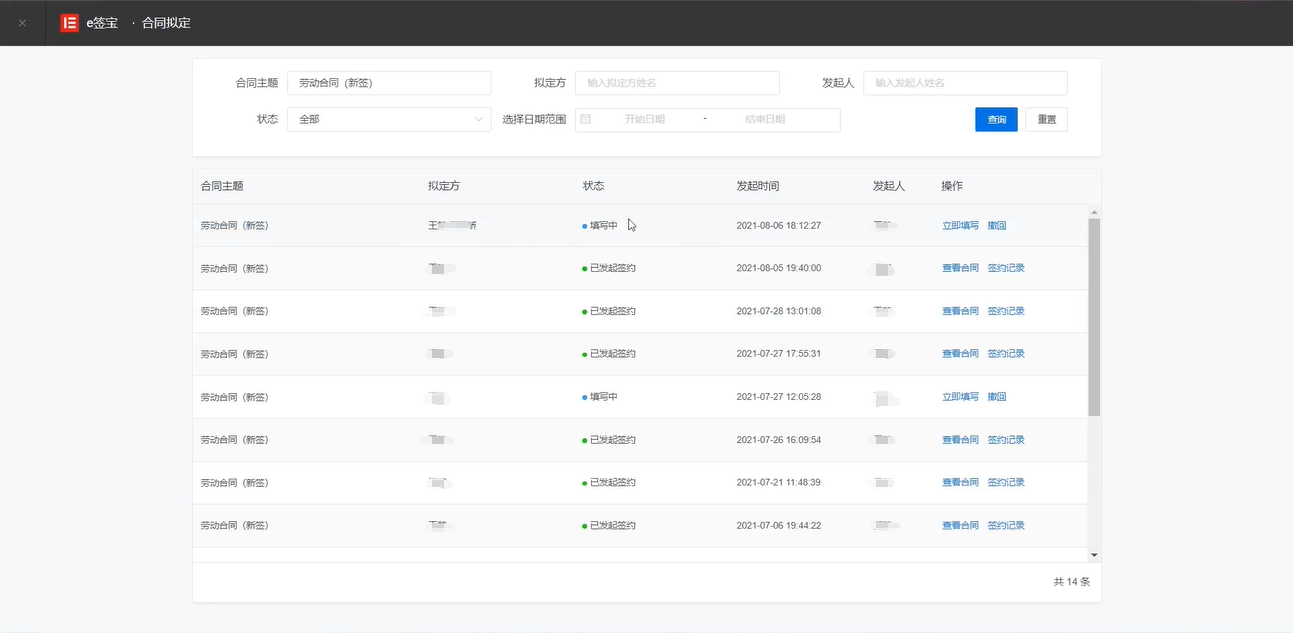This screenshot has width=1293, height=633.
Task: Select the 2021-07-21 11:48:39 timestamp cell
Action: click(x=779, y=483)
